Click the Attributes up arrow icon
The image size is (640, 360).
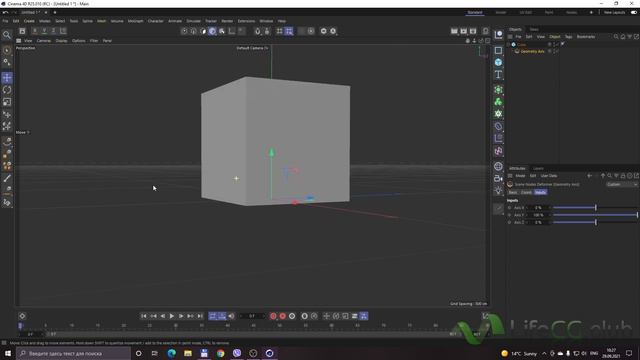tap(603, 176)
